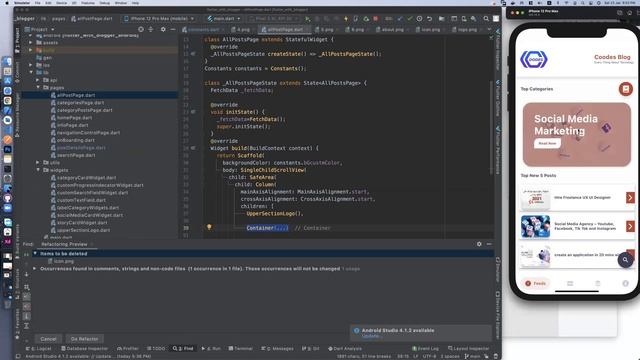Open the Window menu in macOS menu bar
Viewport: 640px width, 360px height.
(121, 3)
